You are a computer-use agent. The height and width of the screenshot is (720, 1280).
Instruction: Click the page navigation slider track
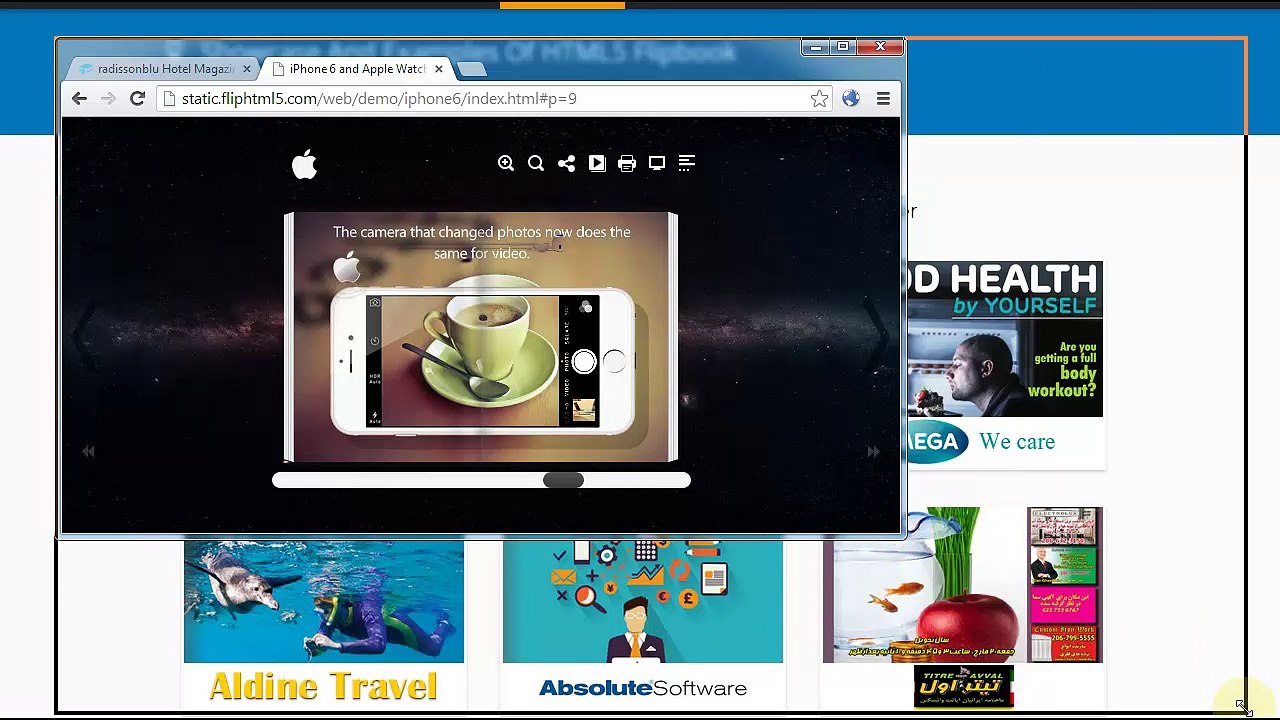tap(481, 480)
